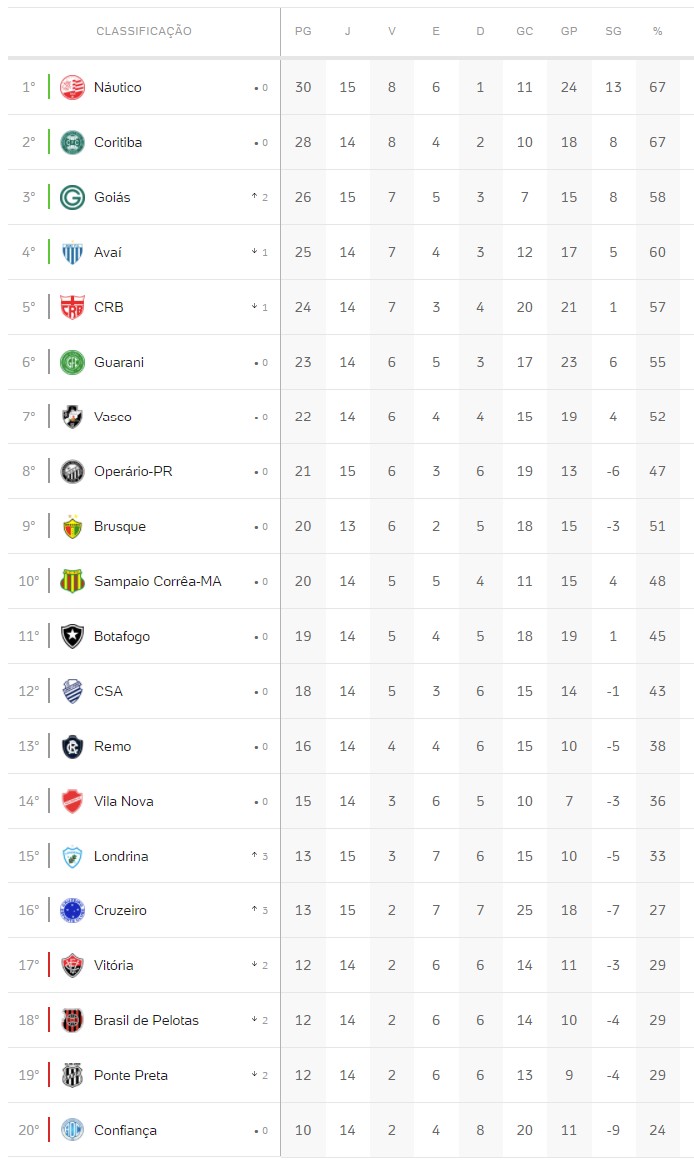Click the Cruzeiro blue crest
694x1164 pixels.
click(72, 910)
